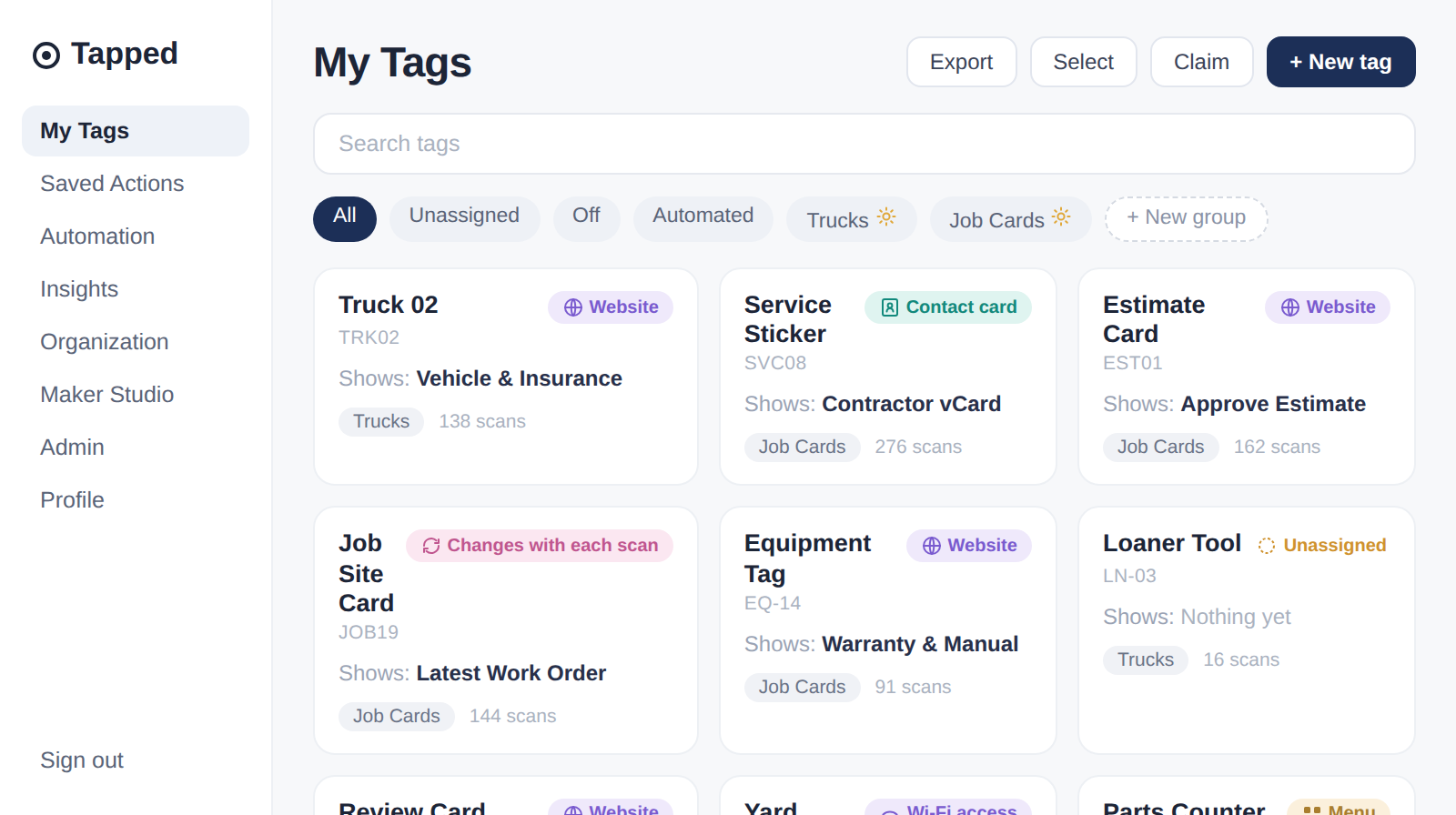Click the Website badge on Equipment Tag
1456x815 pixels.
point(969,546)
